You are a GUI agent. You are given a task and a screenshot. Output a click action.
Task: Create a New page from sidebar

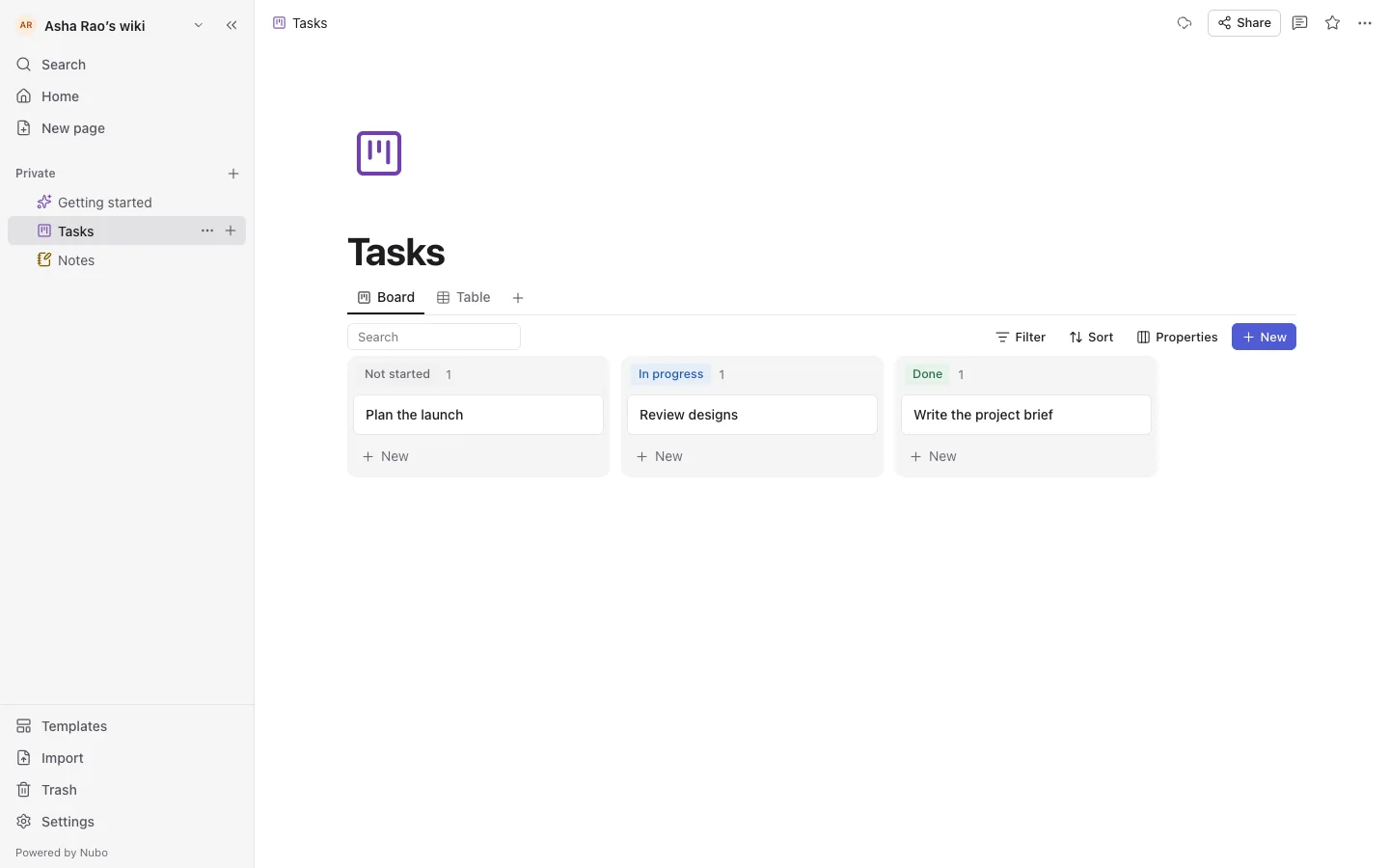click(x=126, y=128)
